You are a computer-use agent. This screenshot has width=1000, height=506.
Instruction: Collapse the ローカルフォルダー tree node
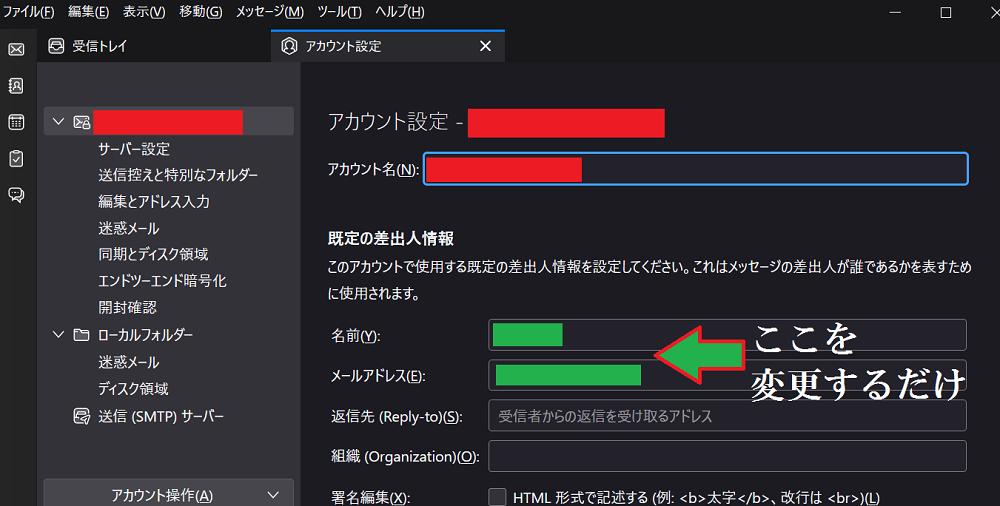pos(58,335)
